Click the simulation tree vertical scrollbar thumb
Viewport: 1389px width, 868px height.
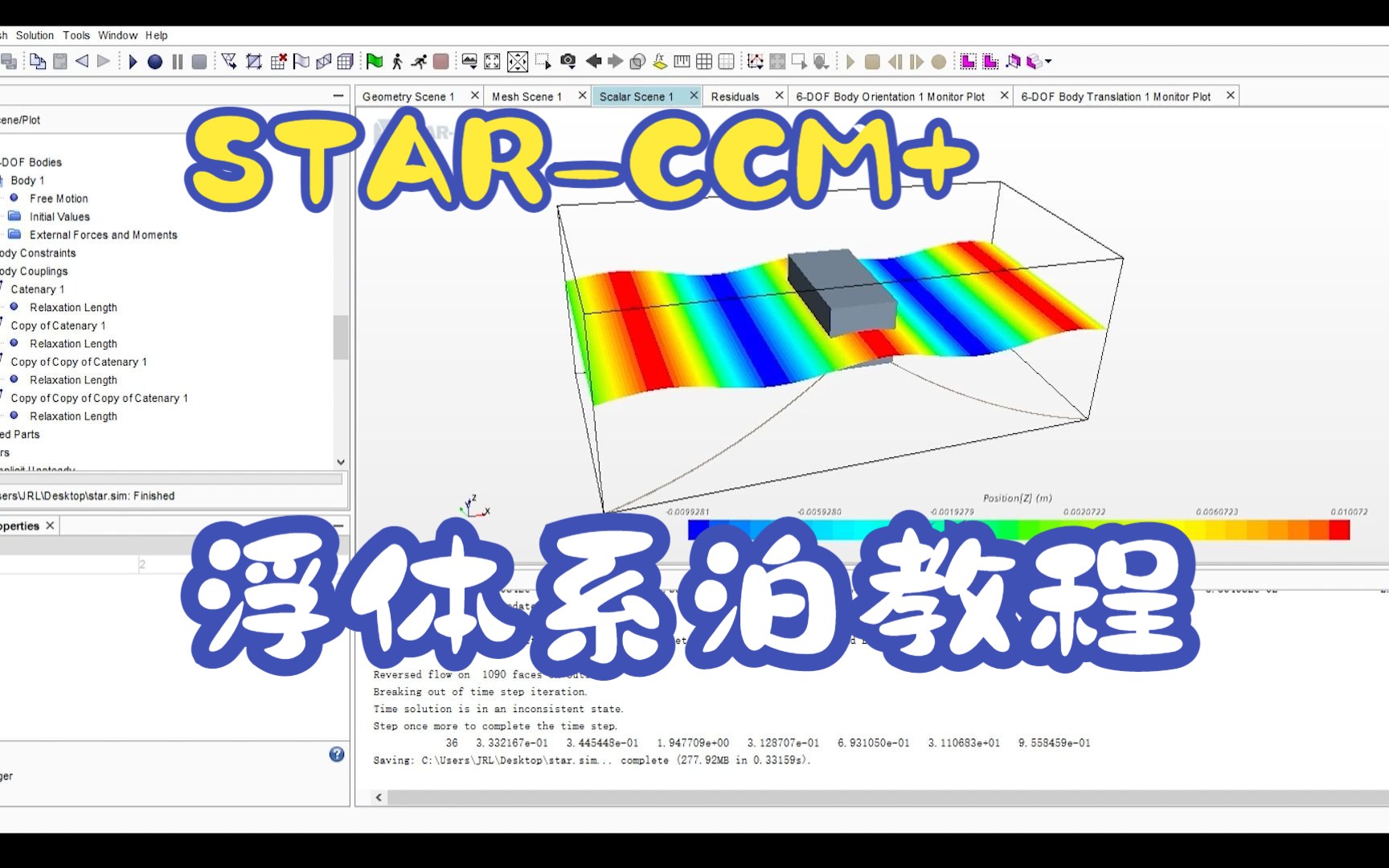(341, 337)
